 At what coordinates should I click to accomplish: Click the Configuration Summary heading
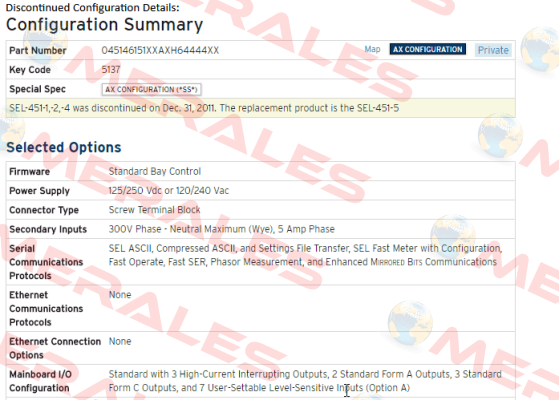[104, 25]
